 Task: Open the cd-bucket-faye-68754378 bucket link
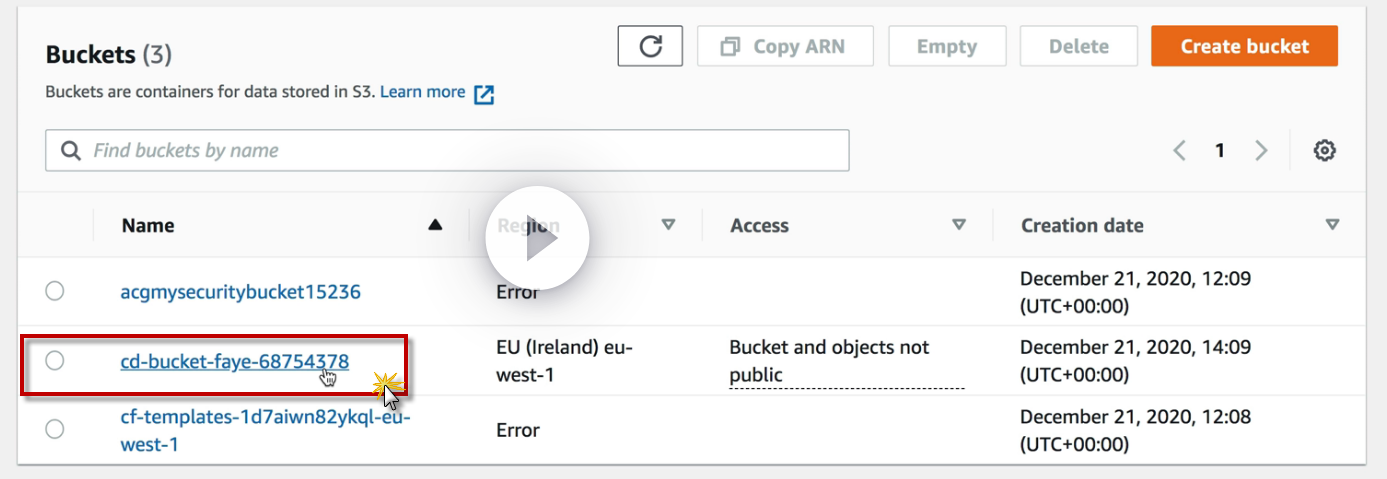point(235,361)
